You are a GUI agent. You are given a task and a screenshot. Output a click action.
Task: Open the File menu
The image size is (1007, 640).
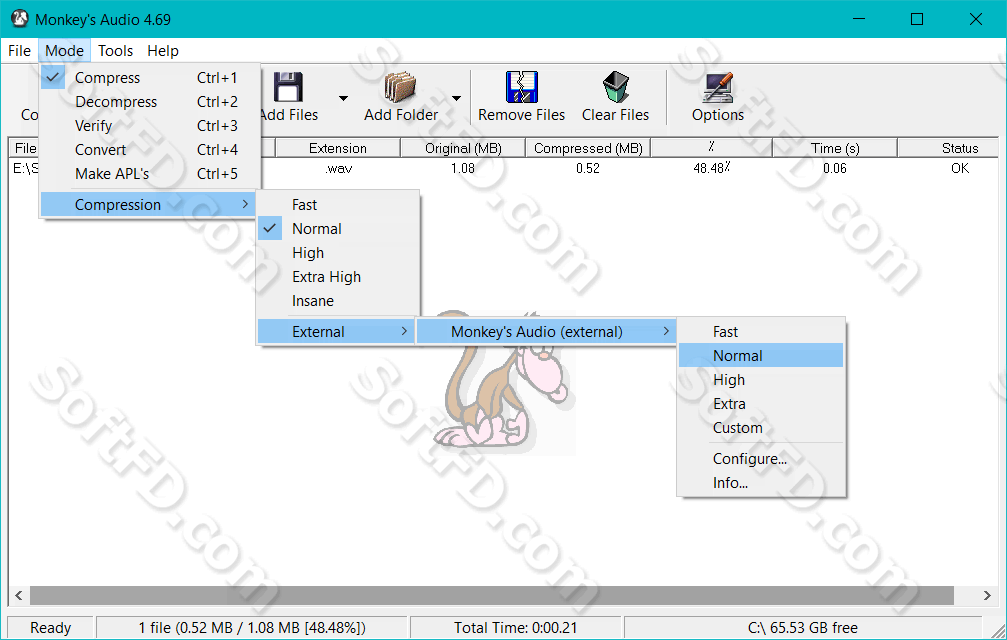(x=19, y=51)
